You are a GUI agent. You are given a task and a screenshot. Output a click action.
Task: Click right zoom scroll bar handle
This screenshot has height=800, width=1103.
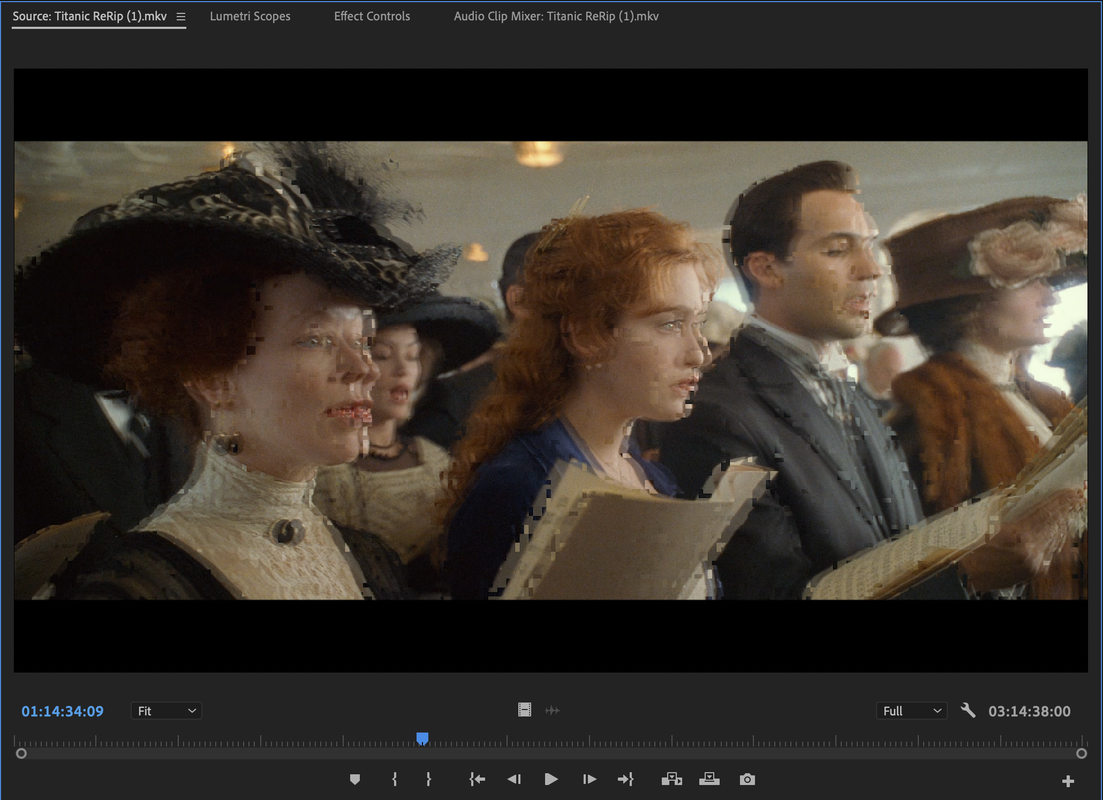point(1081,754)
